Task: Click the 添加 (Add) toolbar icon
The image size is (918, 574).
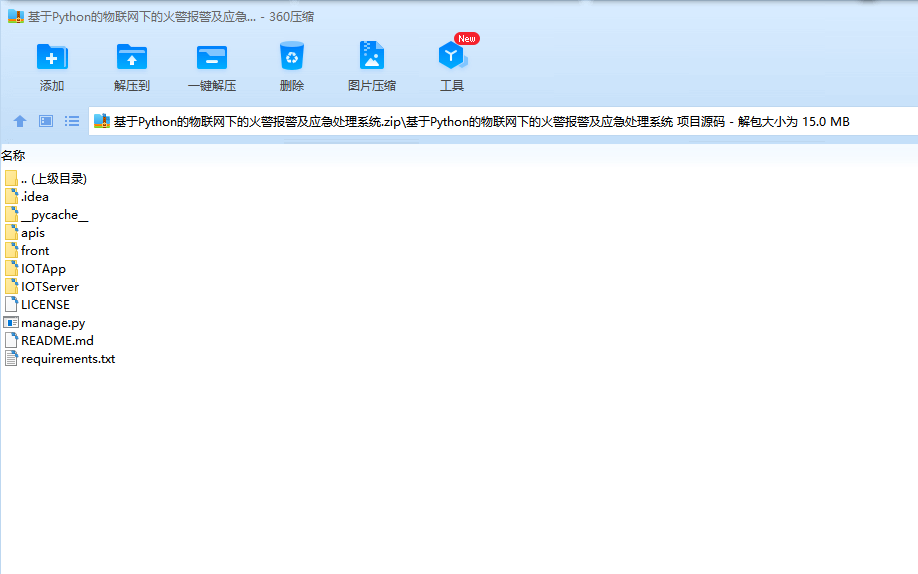Action: (x=52, y=57)
